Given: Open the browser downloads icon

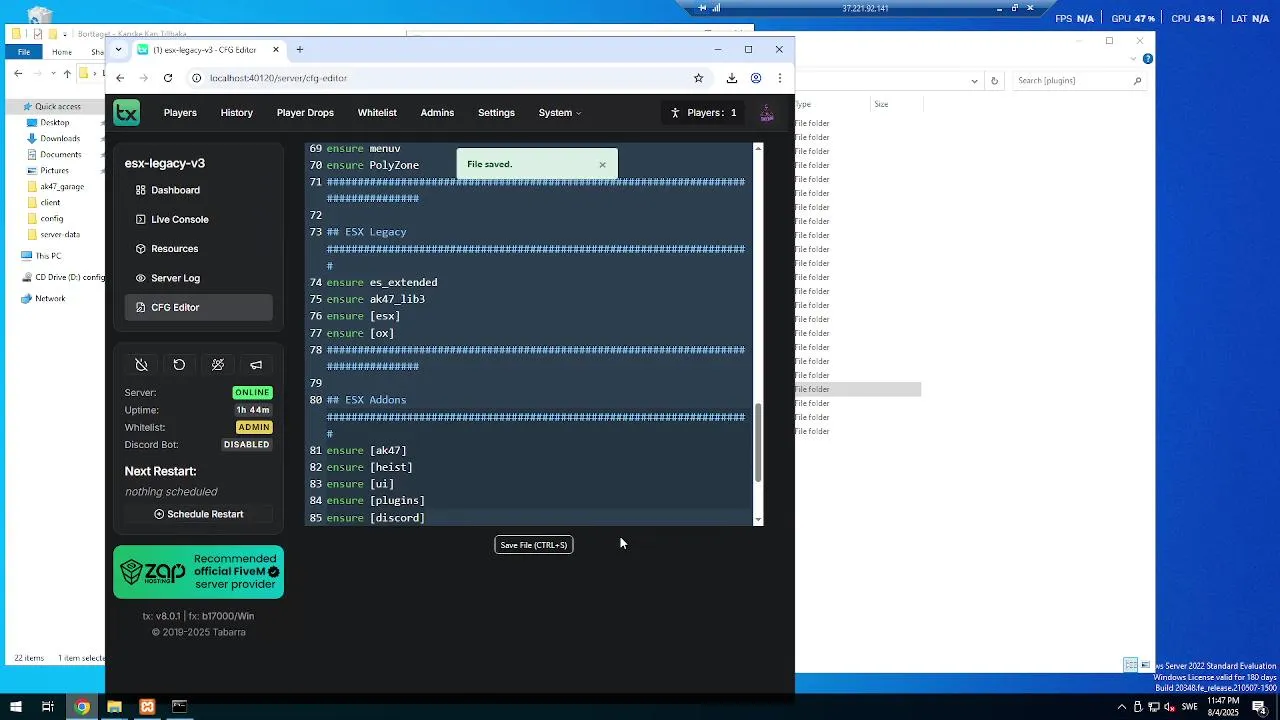Looking at the screenshot, I should coord(732,78).
